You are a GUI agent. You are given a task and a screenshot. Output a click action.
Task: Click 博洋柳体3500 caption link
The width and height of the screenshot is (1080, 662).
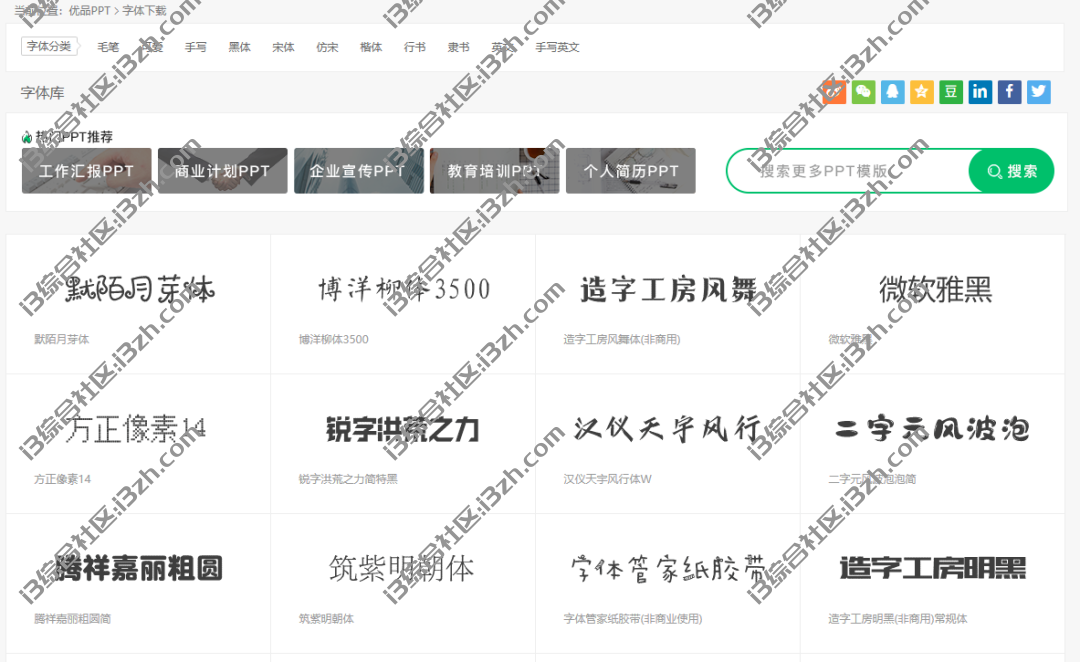[333, 339]
